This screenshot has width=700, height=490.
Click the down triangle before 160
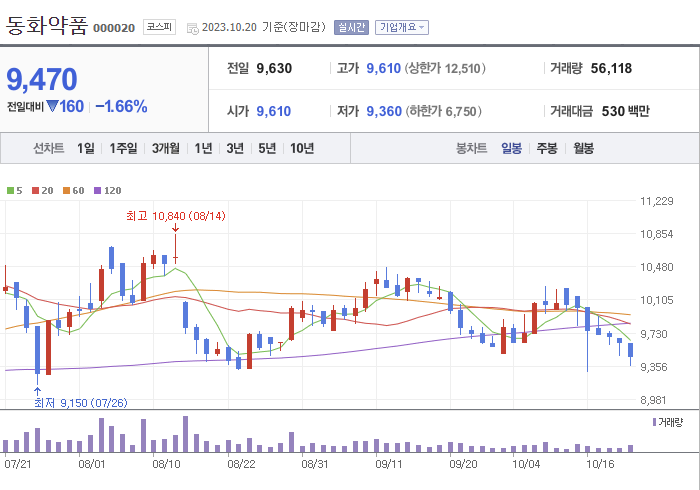[52, 106]
